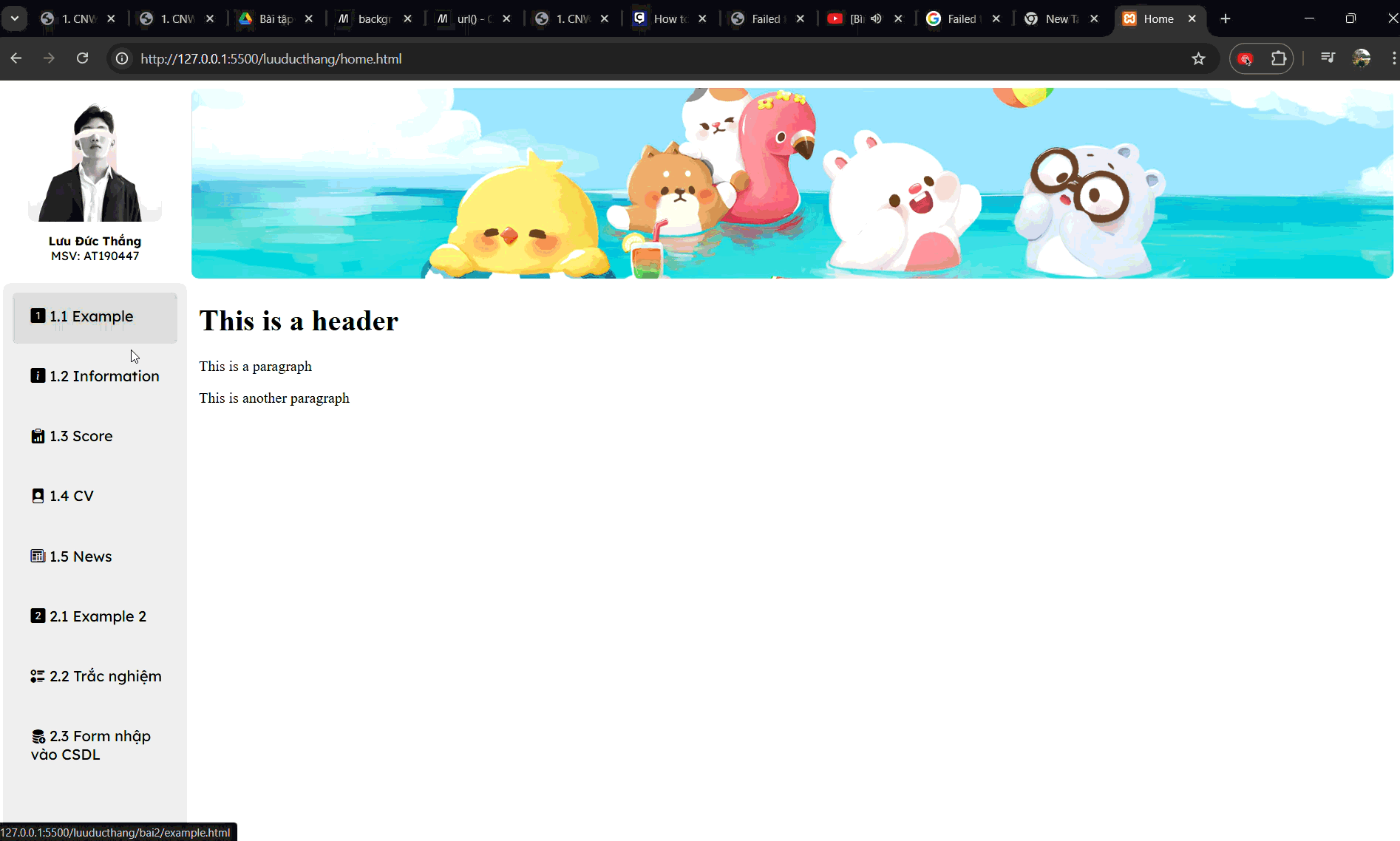This screenshot has height=841, width=1400.
Task: Switch to the New Tab tab
Action: pyautogui.click(x=1057, y=18)
